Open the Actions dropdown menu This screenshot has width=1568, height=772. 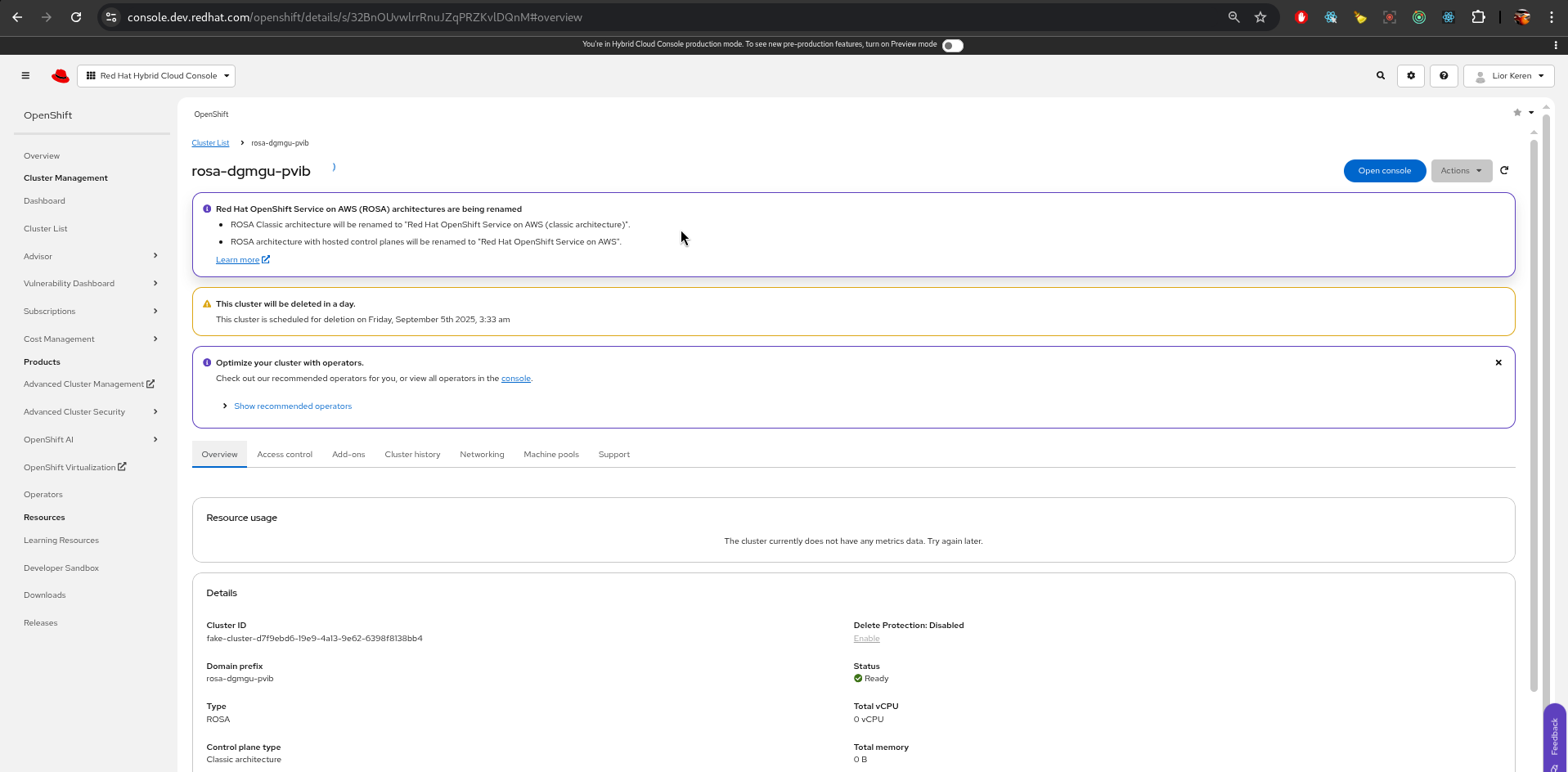[x=1461, y=171]
